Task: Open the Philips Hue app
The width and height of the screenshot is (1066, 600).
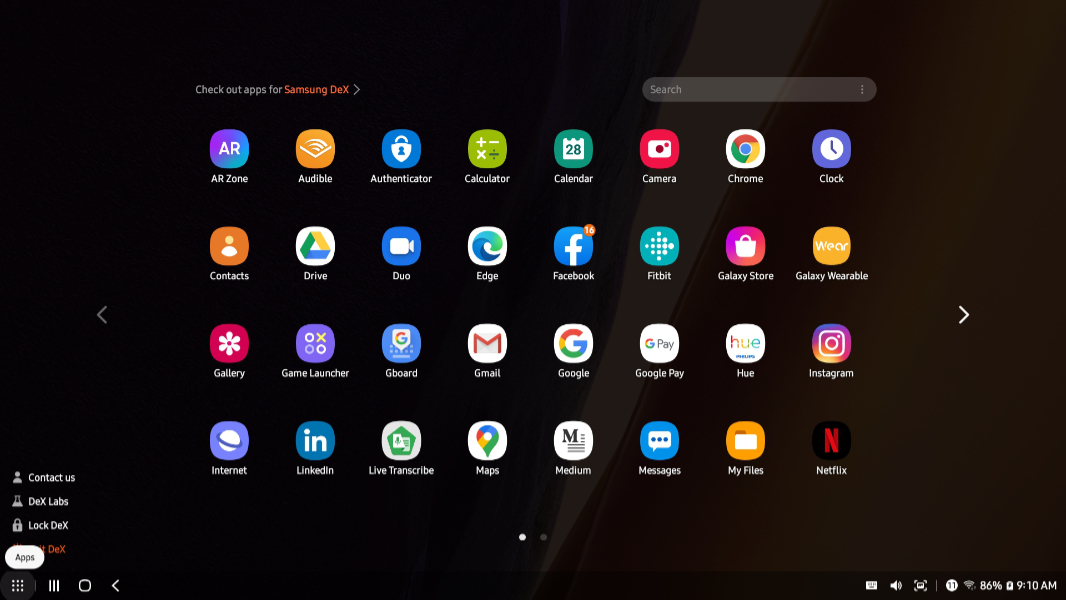Action: tap(745, 344)
